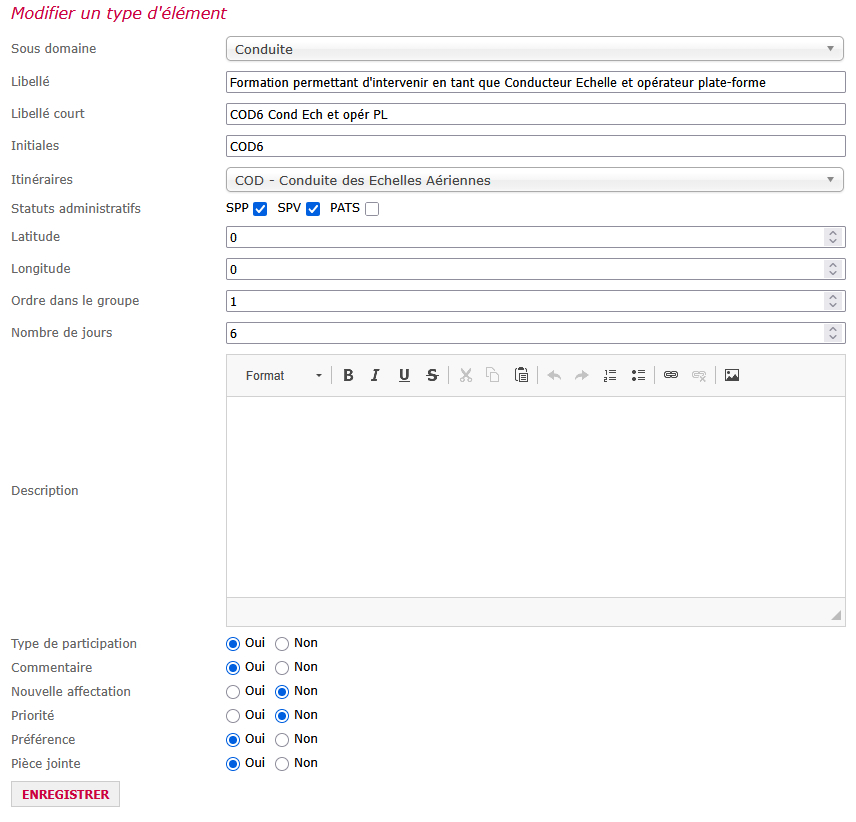Screen dimensions: 856x822
Task: Click the undo arrow icon
Action: pyautogui.click(x=554, y=376)
